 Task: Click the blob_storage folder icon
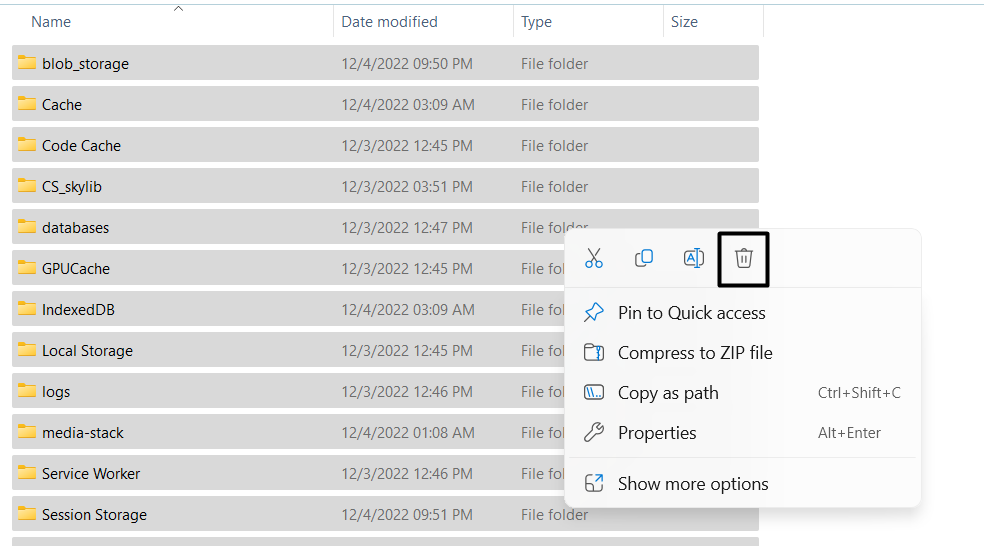27,63
